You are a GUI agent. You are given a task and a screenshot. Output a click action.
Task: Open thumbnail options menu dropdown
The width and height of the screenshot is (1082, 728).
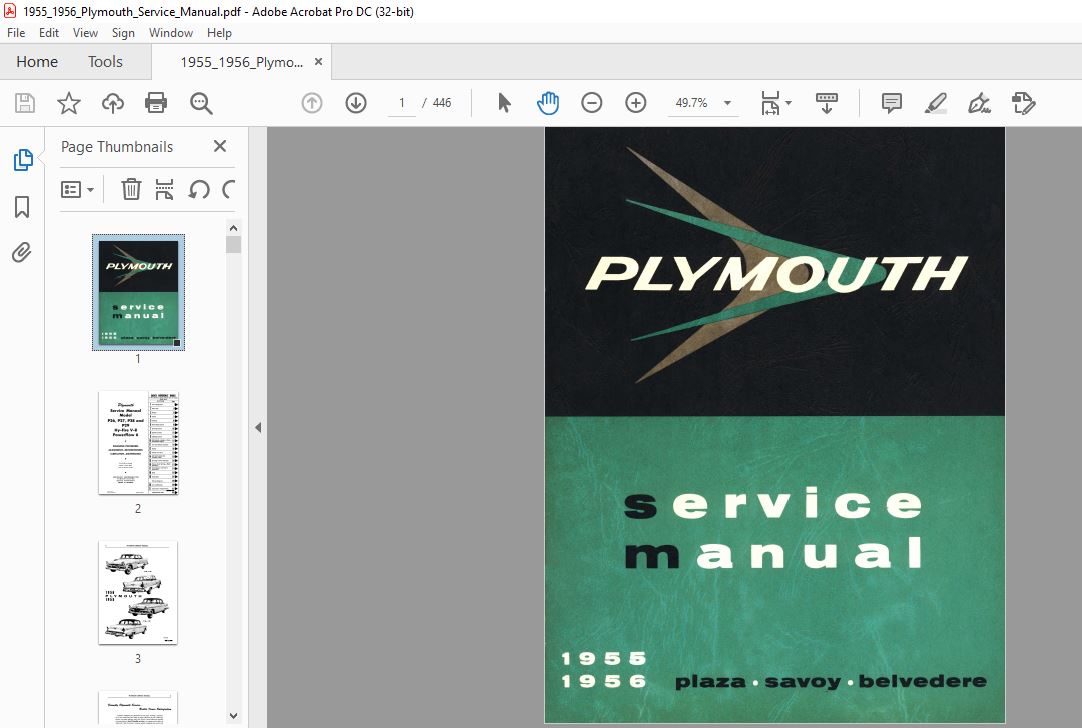[77, 189]
